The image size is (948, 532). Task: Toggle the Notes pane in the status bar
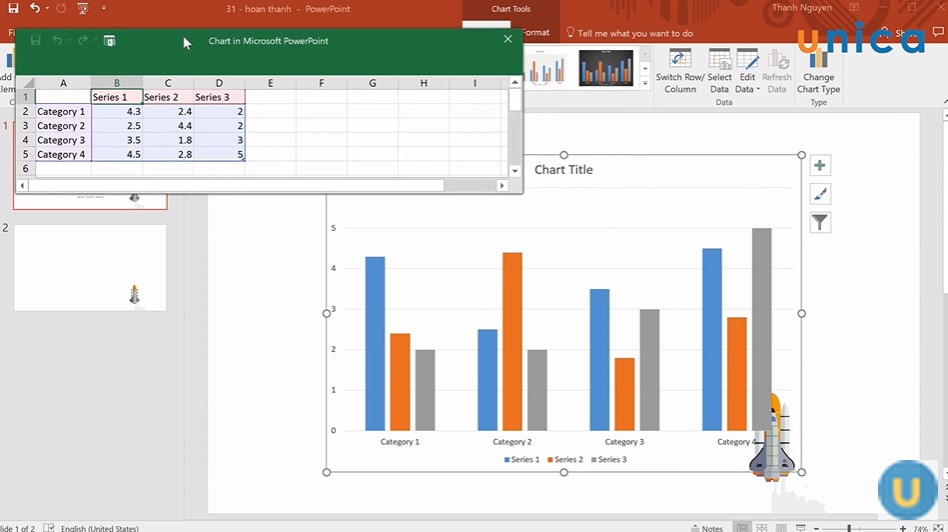point(706,528)
